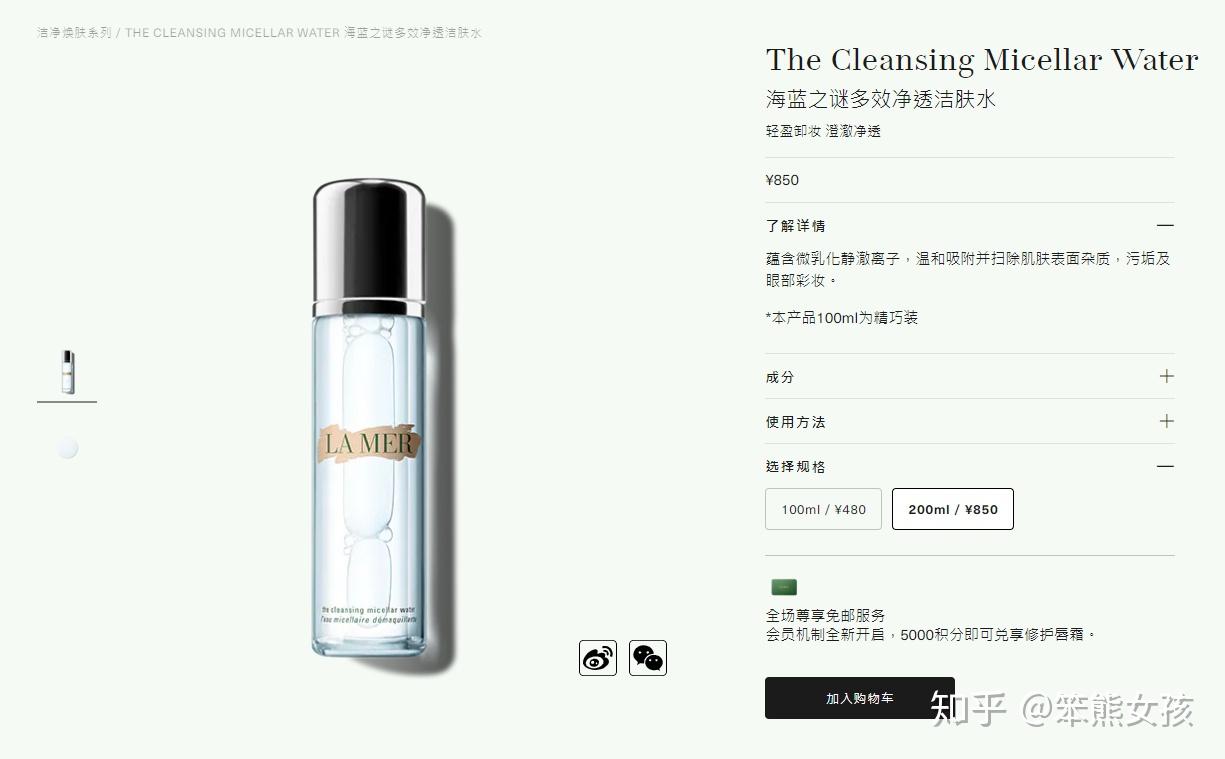
Task: Select the 100ml / ¥480 size option
Action: point(824,509)
